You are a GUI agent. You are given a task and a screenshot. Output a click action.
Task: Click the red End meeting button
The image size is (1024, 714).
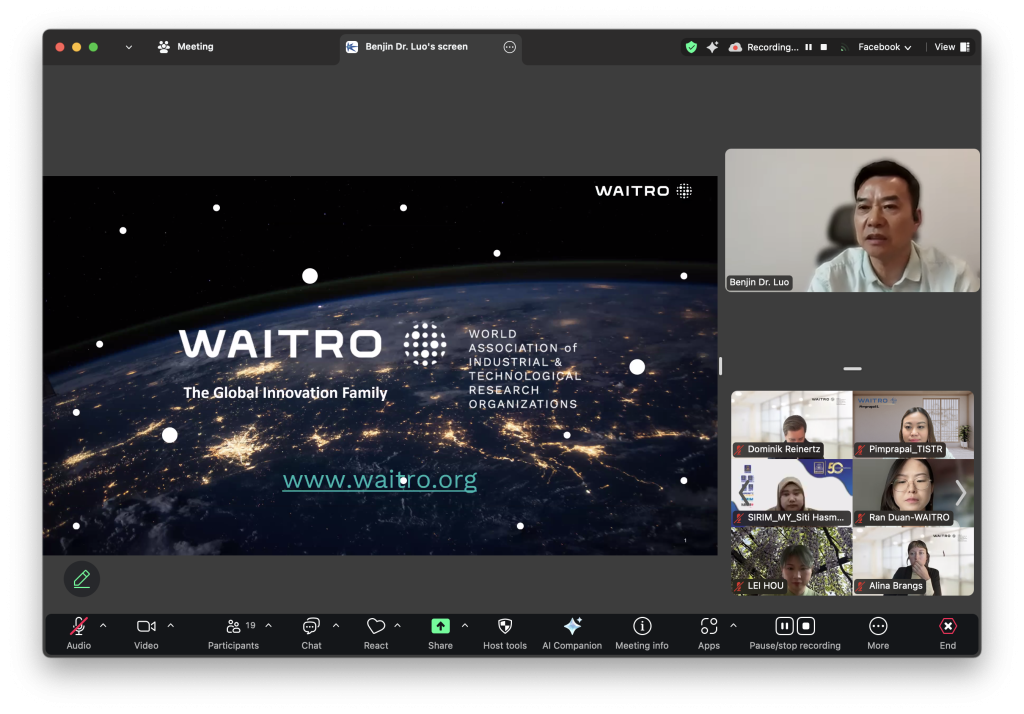947,627
